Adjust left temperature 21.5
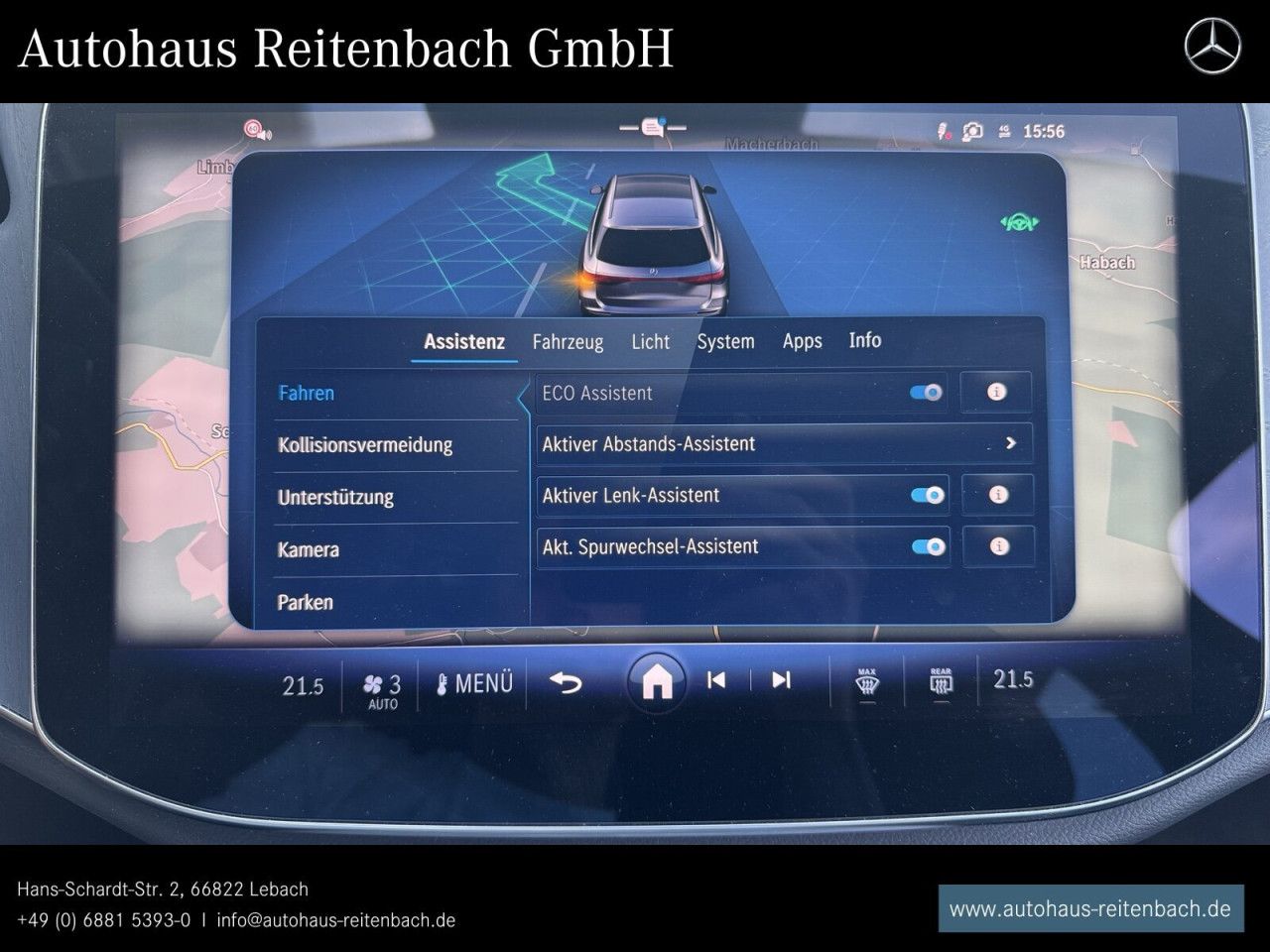1270x952 pixels. [x=303, y=685]
